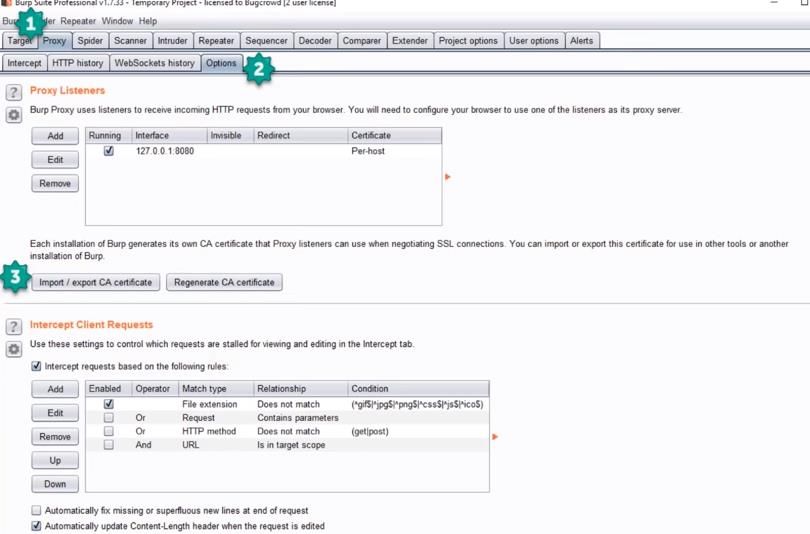Screen dimensions: 810x534
Task: Click Edit in Intercept Client Requests
Action: [x=55, y=413]
